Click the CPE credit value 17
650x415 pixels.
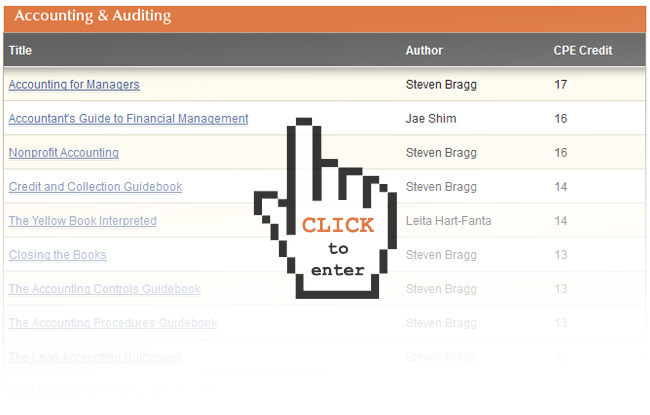(x=560, y=85)
